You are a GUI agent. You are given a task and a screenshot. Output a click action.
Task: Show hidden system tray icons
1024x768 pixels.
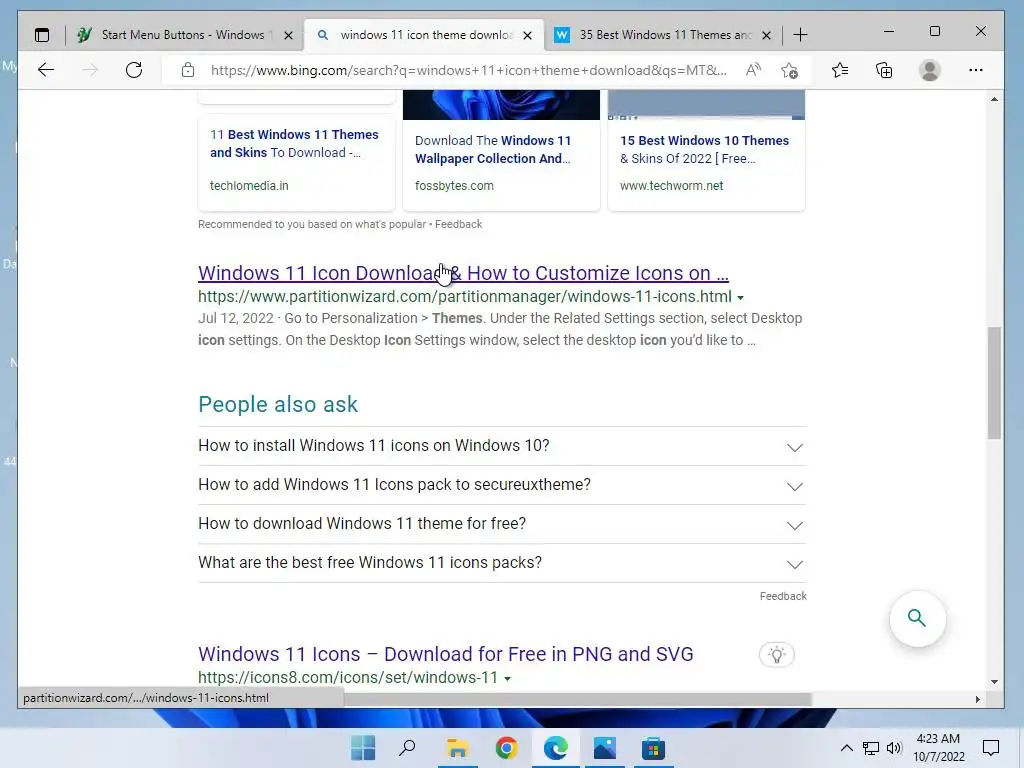pos(846,748)
